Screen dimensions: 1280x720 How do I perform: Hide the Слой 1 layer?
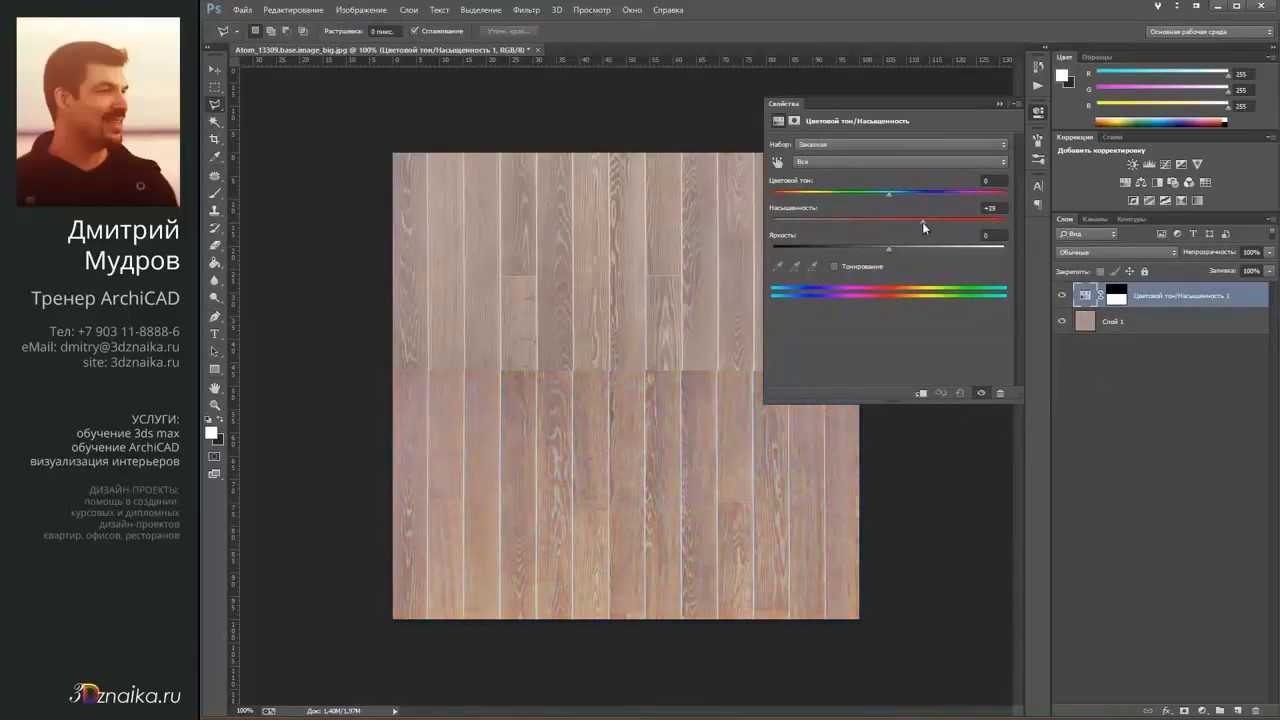point(1062,321)
